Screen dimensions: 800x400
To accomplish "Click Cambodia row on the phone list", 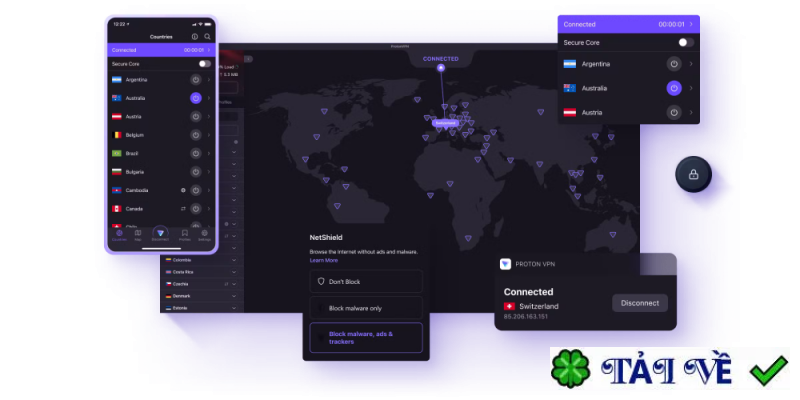I will click(161, 190).
